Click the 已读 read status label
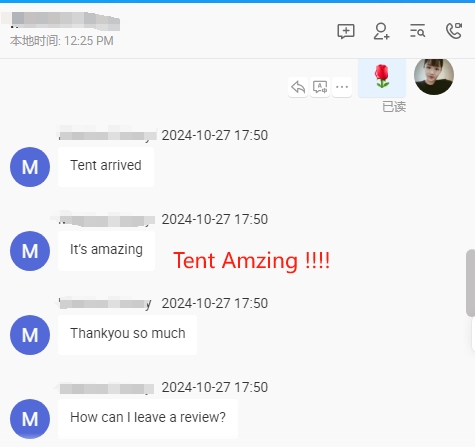The image size is (475, 447). [x=394, y=107]
